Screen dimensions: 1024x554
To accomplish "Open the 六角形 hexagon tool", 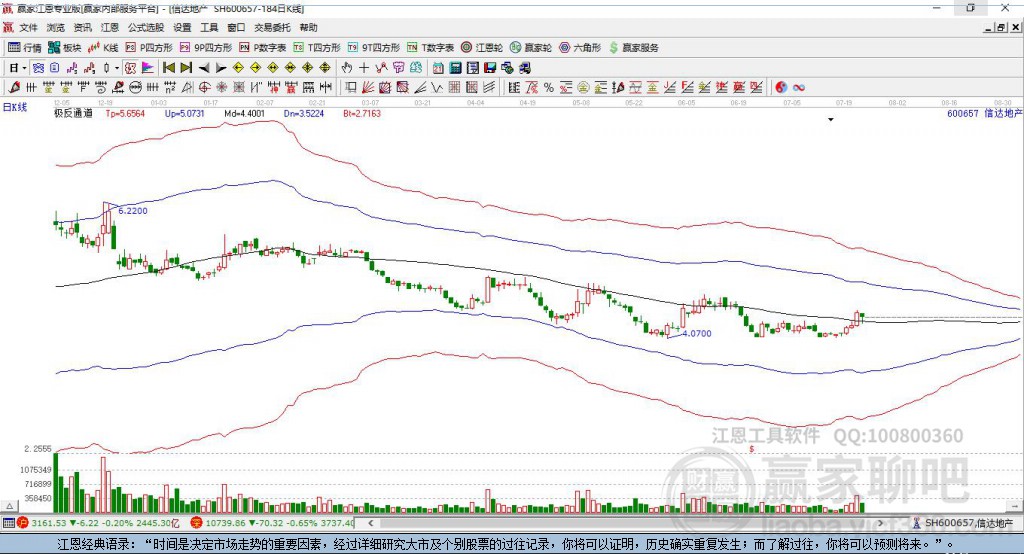I will click(x=579, y=48).
